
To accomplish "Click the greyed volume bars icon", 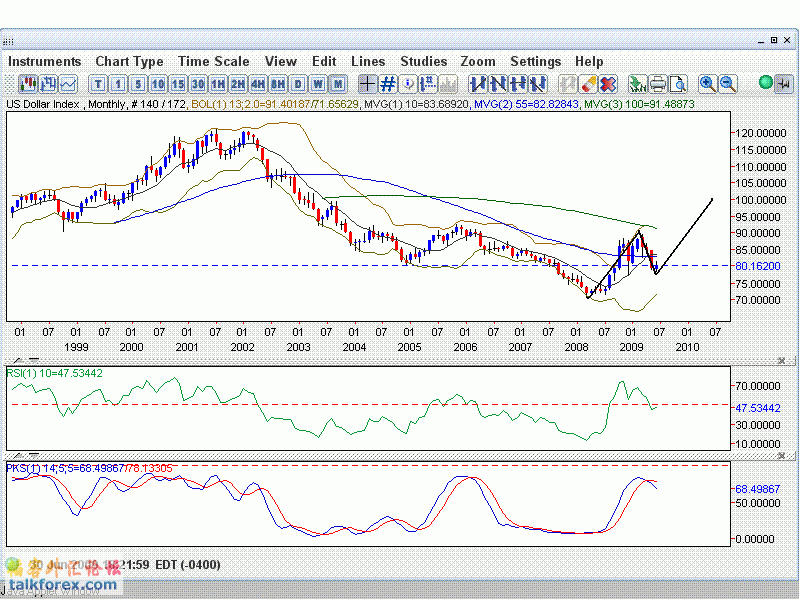I will (448, 84).
